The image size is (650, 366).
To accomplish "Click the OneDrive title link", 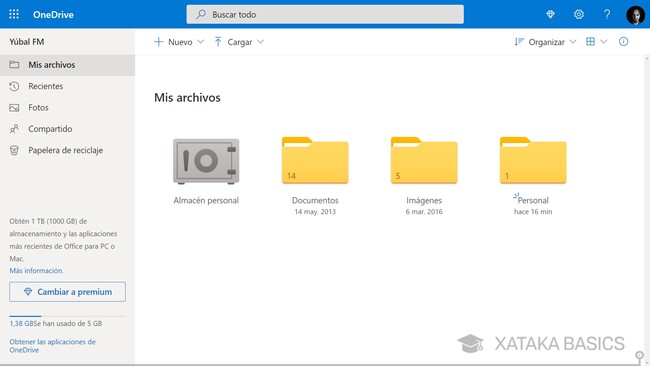I will pos(53,15).
